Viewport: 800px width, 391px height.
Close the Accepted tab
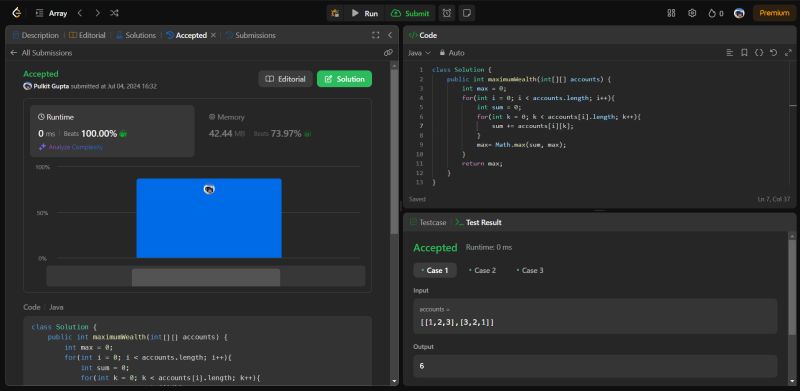(213, 35)
